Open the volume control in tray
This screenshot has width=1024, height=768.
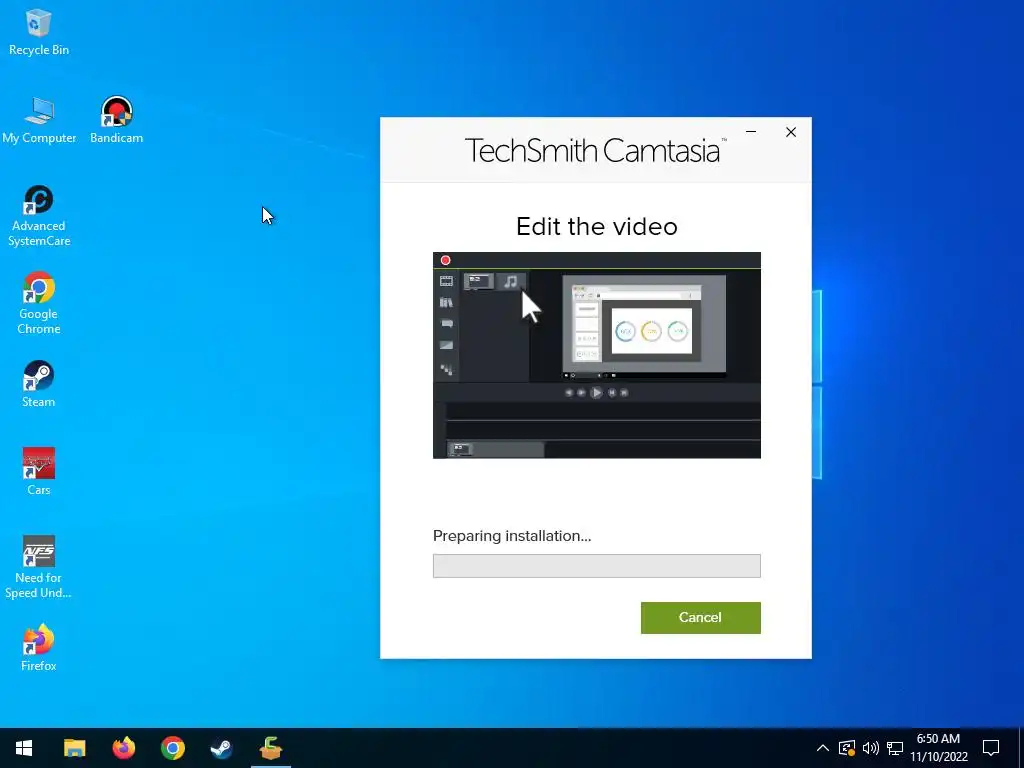coord(871,748)
